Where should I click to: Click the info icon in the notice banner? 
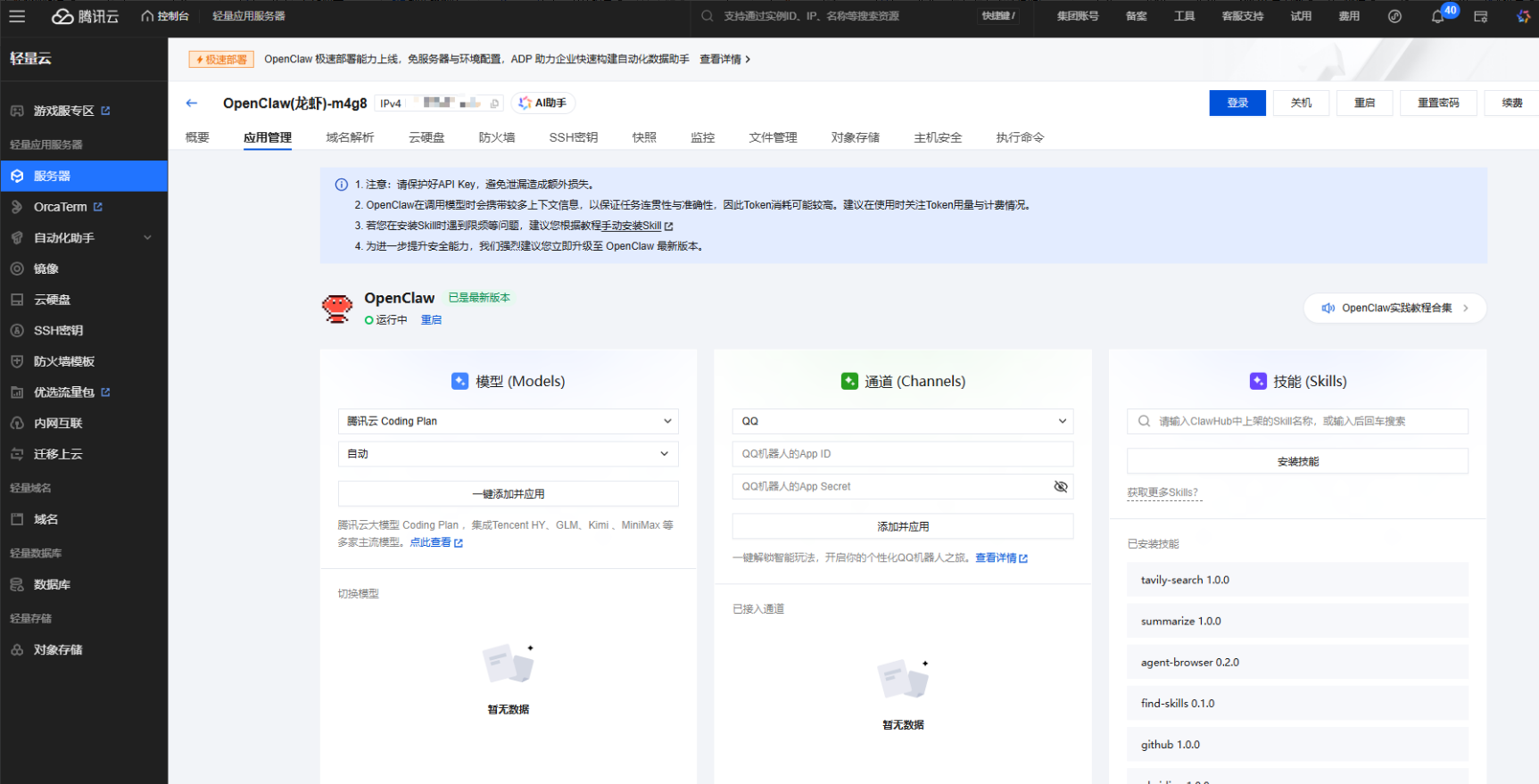pyautogui.click(x=341, y=185)
